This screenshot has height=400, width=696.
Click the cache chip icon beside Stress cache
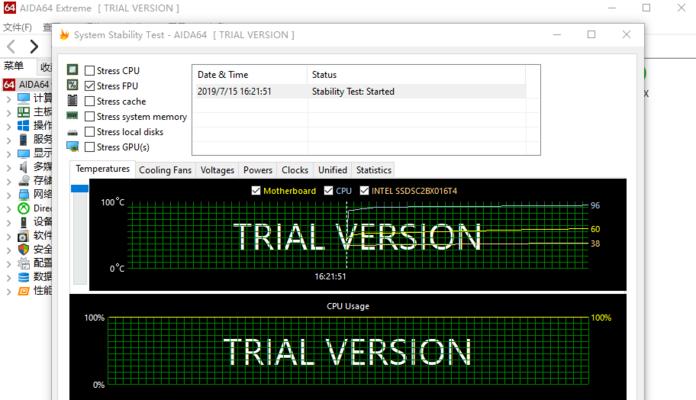click(72, 100)
